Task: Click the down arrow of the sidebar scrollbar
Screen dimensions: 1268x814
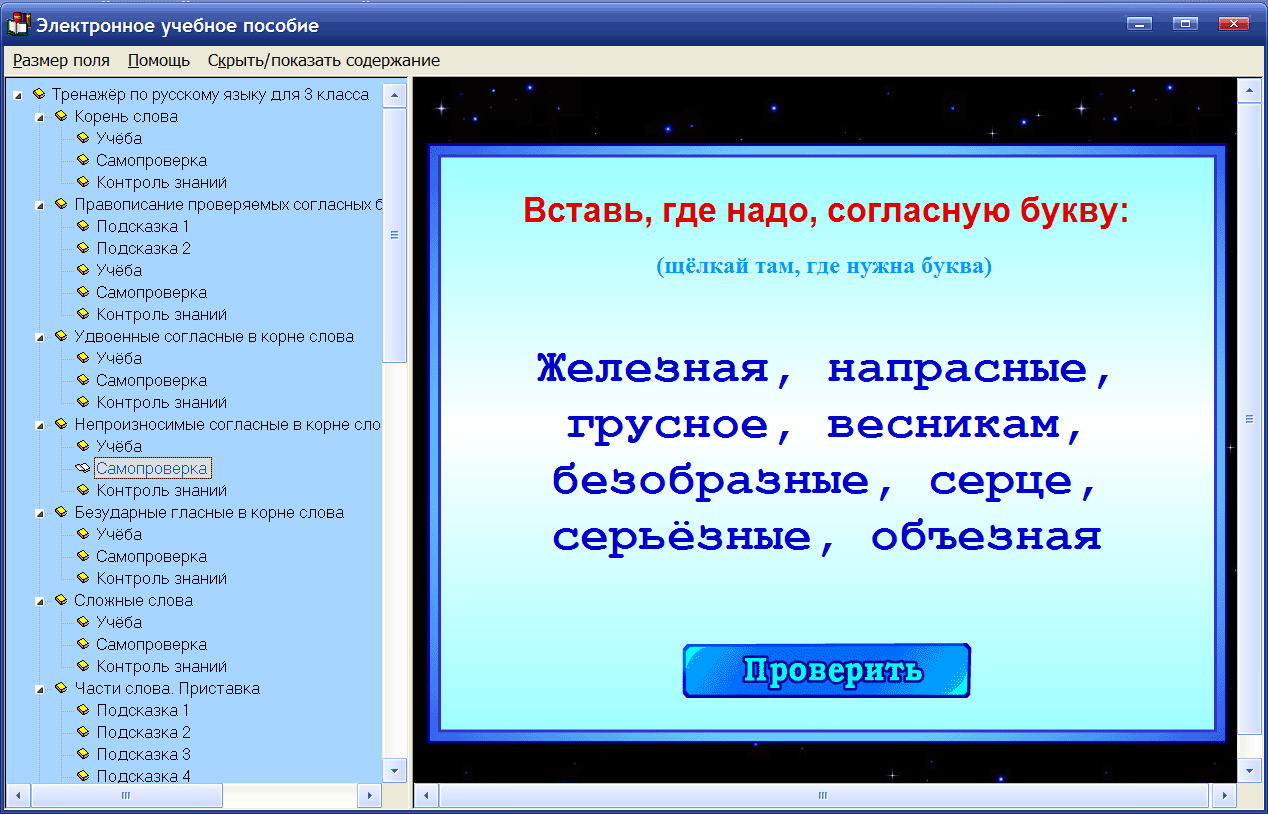Action: (396, 771)
